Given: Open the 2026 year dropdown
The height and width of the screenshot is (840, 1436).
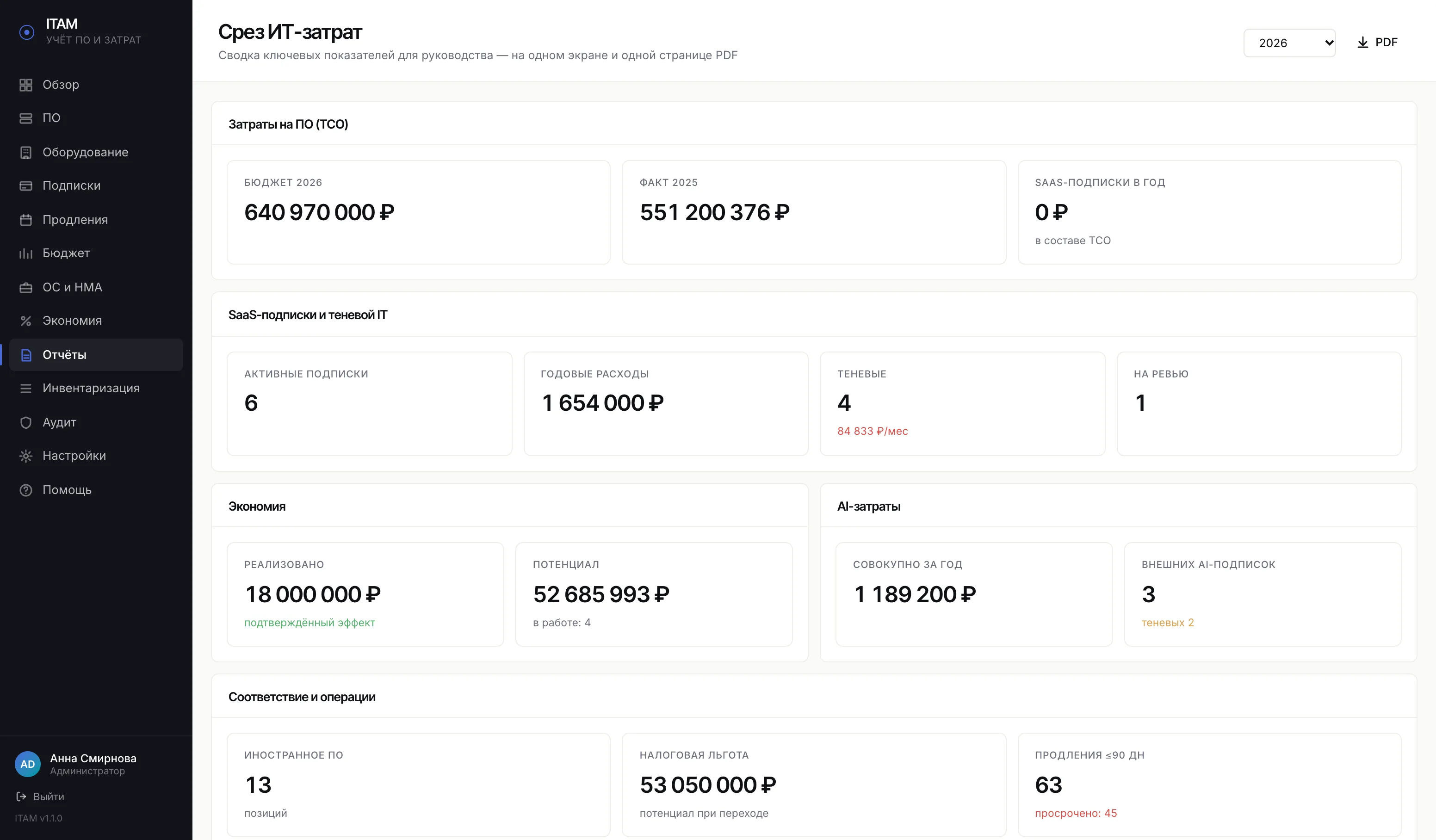Looking at the screenshot, I should (x=1289, y=43).
